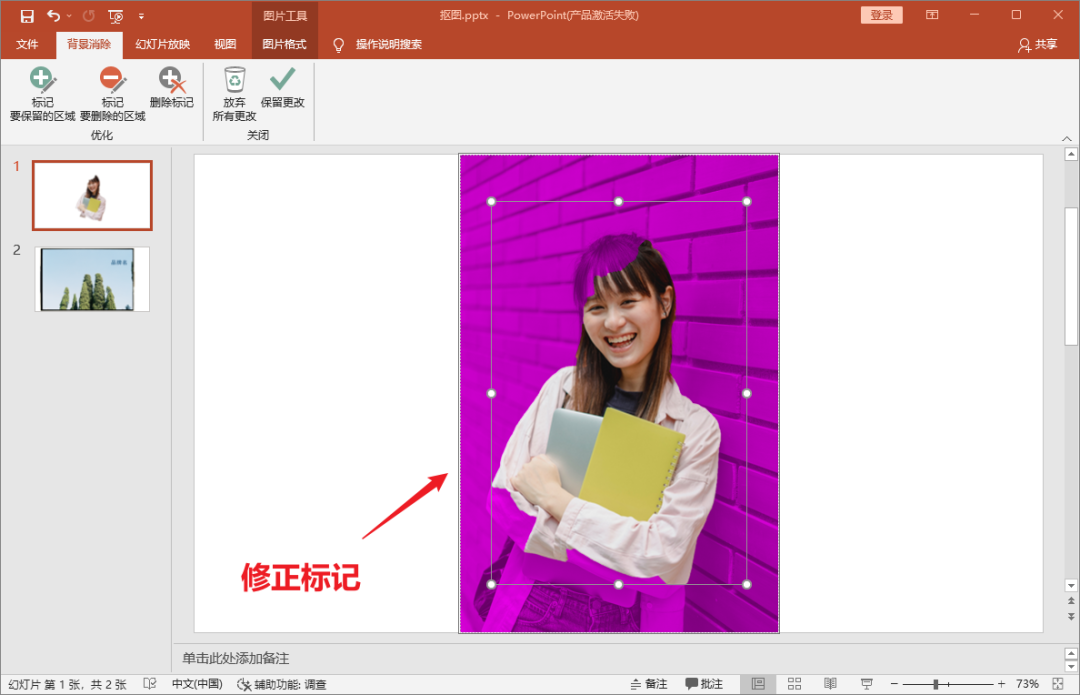Open the ribbon display options icon

coord(932,14)
